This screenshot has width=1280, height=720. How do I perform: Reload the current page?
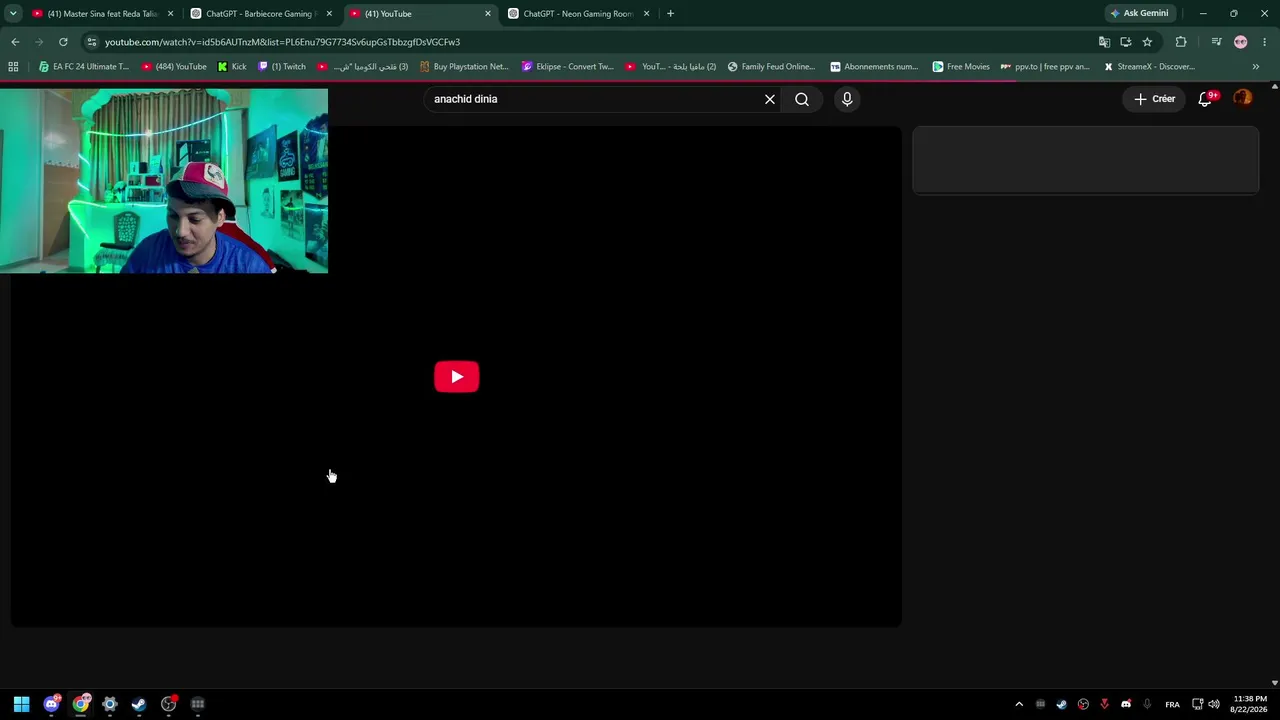63,42
